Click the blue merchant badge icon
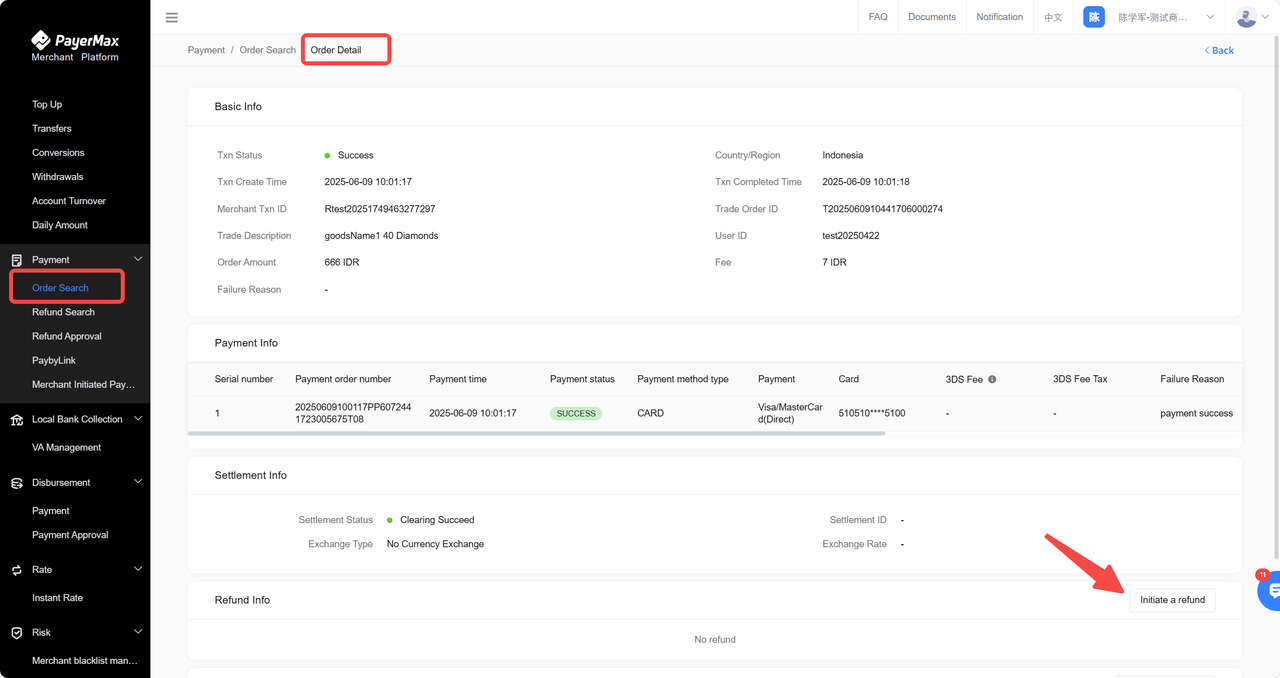 tap(1094, 17)
